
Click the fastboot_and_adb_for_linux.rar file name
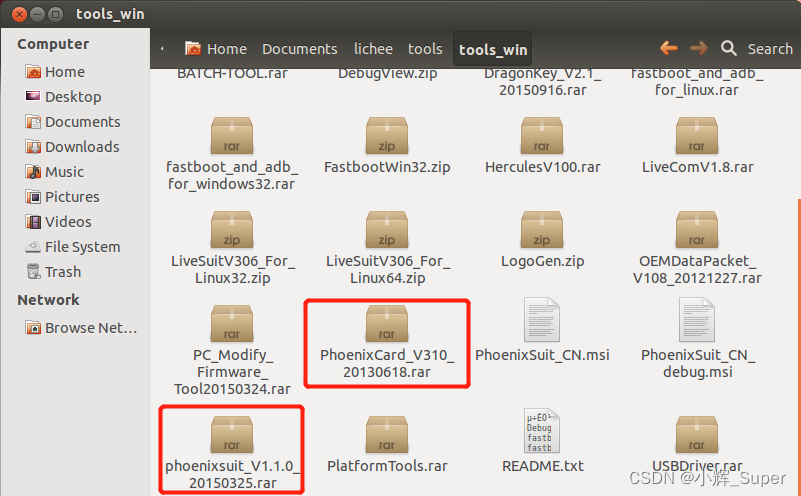point(697,82)
